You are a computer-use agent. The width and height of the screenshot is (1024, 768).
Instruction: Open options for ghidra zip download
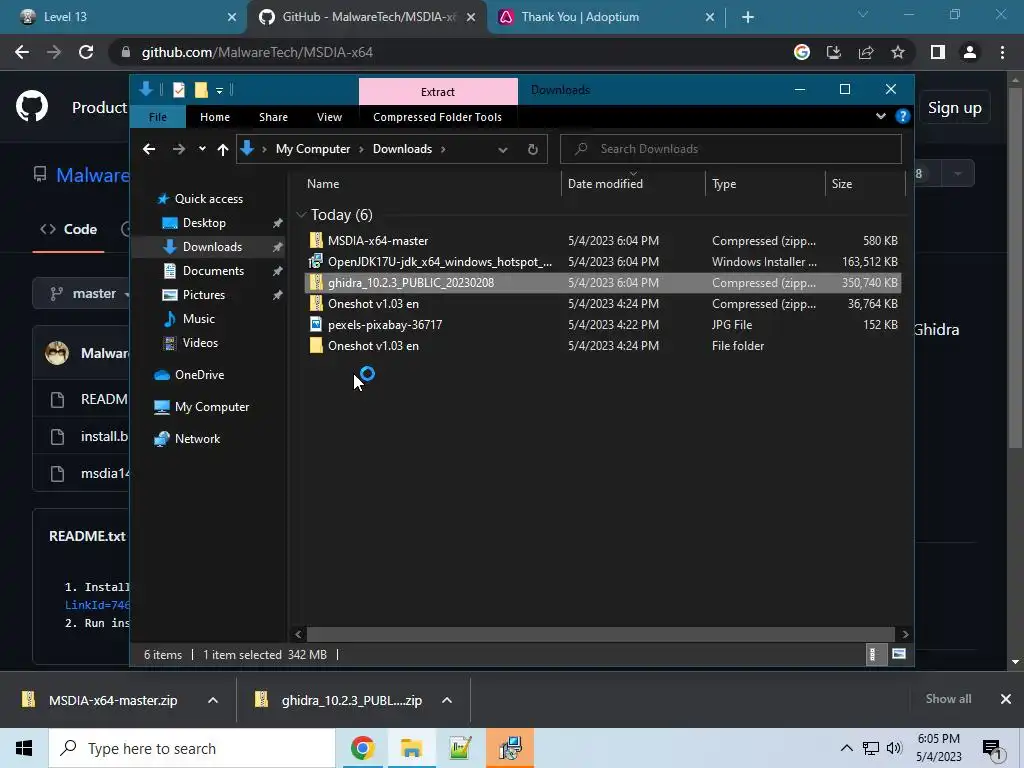[447, 700]
